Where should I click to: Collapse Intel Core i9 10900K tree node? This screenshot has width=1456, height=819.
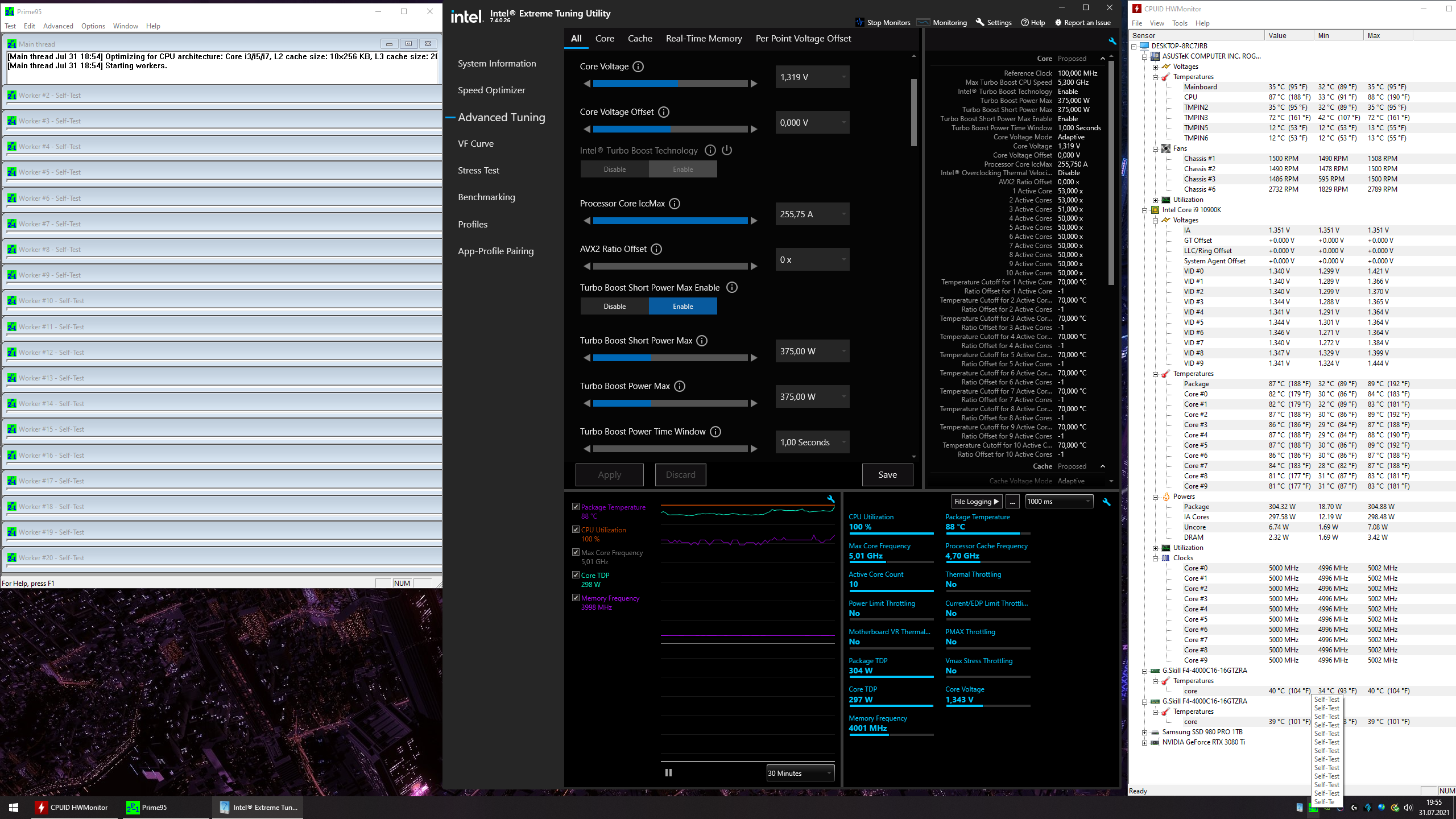[1145, 210]
